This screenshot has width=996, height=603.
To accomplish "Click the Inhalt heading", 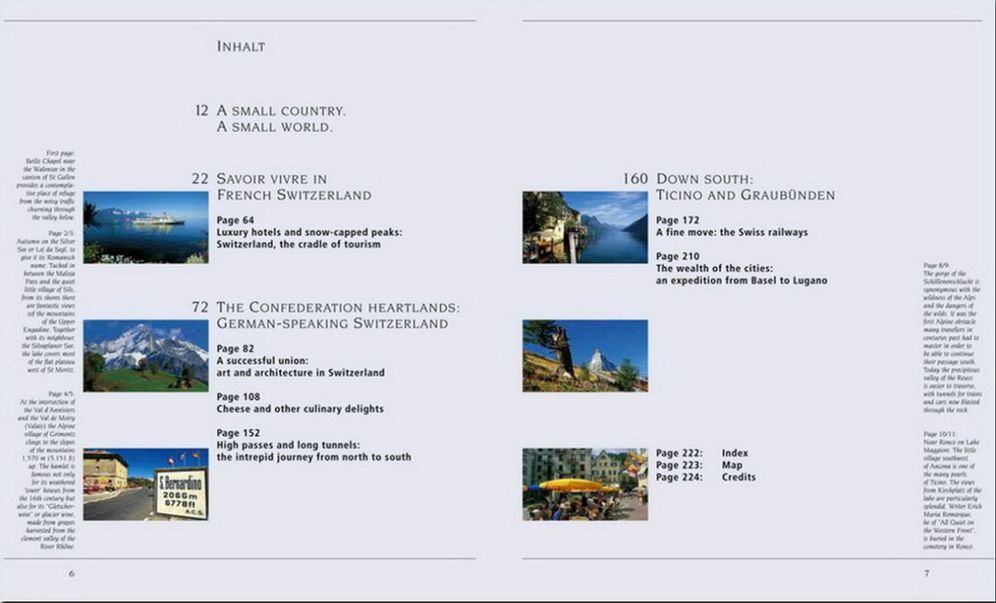I will pyautogui.click(x=241, y=46).
